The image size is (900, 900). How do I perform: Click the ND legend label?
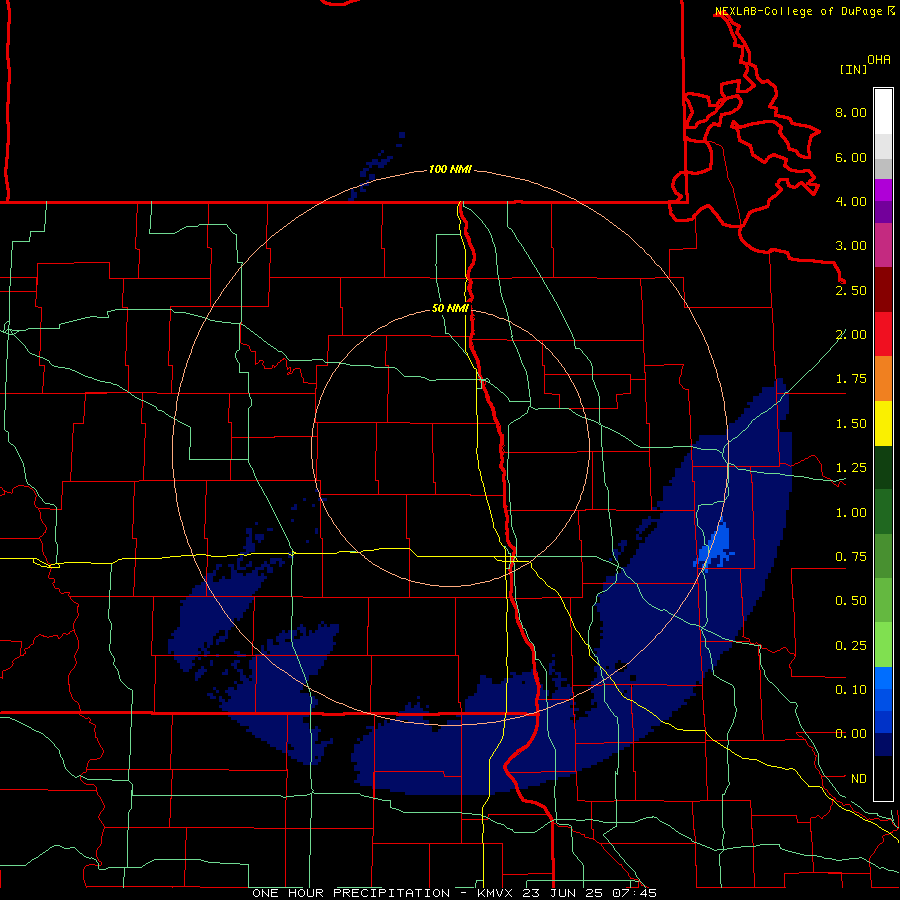pyautogui.click(x=859, y=779)
